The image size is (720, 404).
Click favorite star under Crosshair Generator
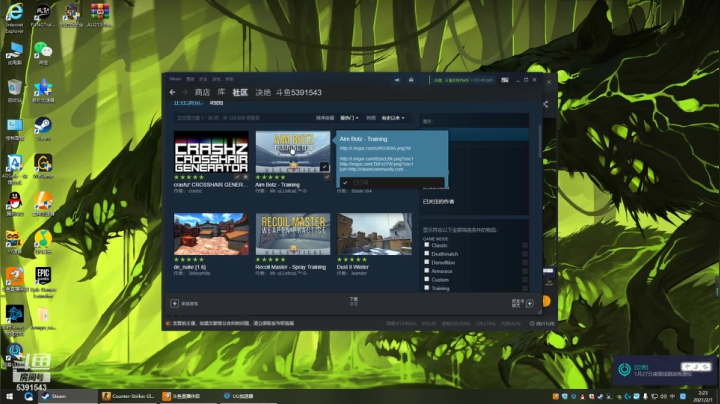click(x=245, y=177)
